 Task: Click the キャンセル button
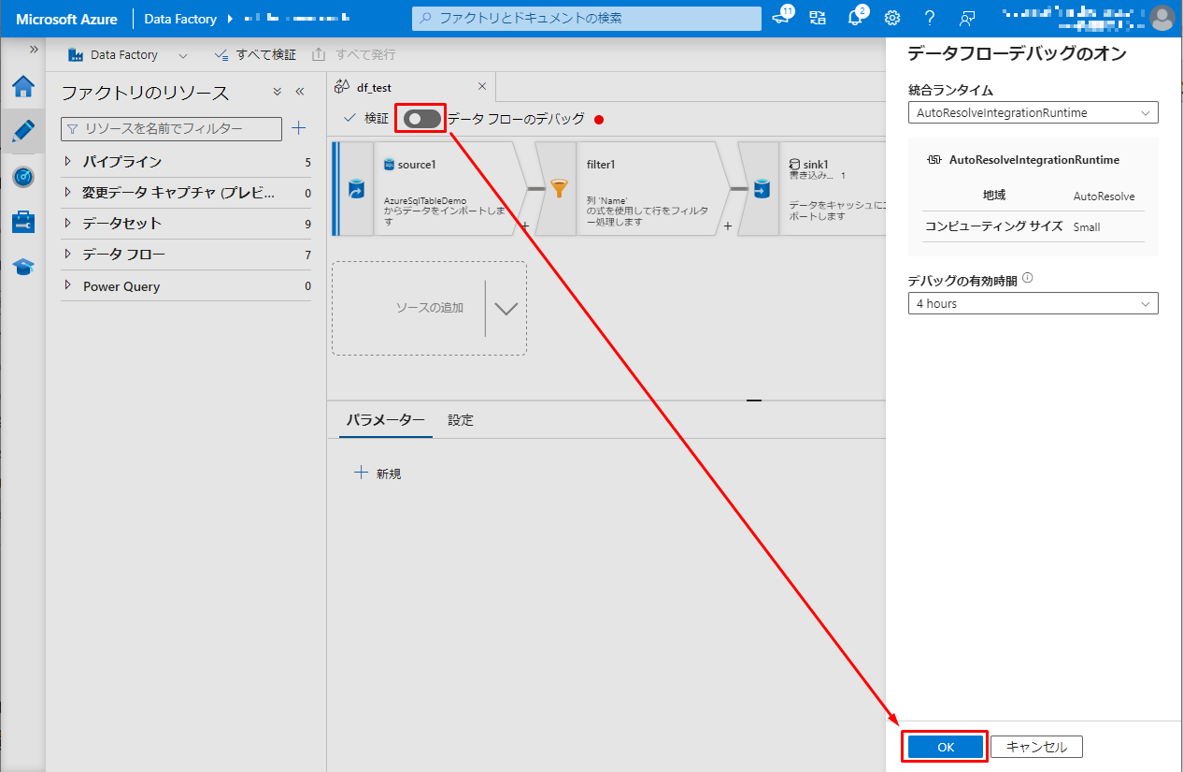(1036, 747)
